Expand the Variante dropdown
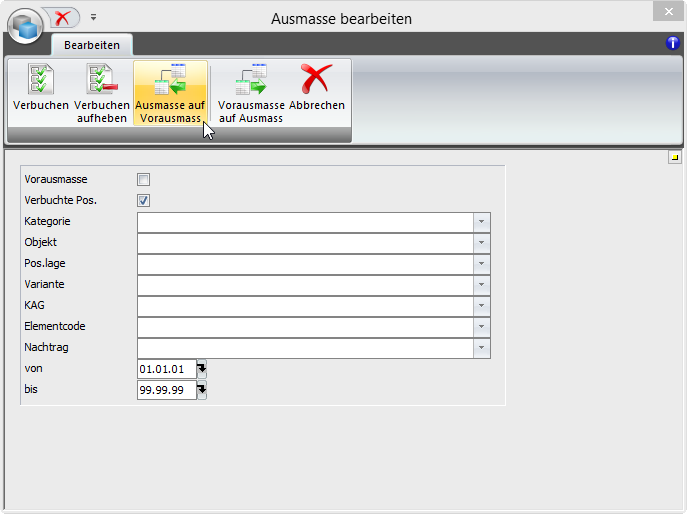 (x=482, y=285)
